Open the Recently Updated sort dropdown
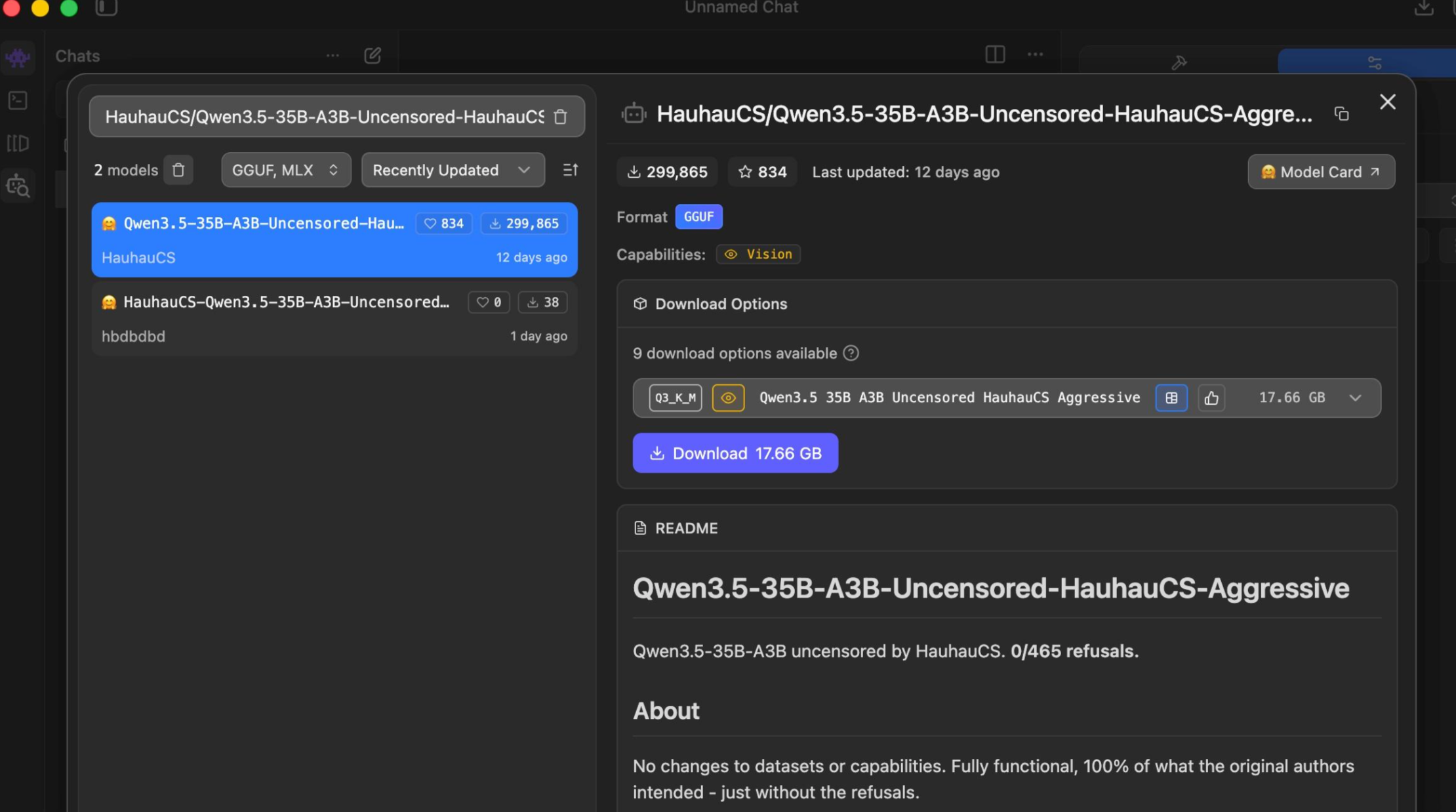The image size is (1456, 812). coord(453,171)
